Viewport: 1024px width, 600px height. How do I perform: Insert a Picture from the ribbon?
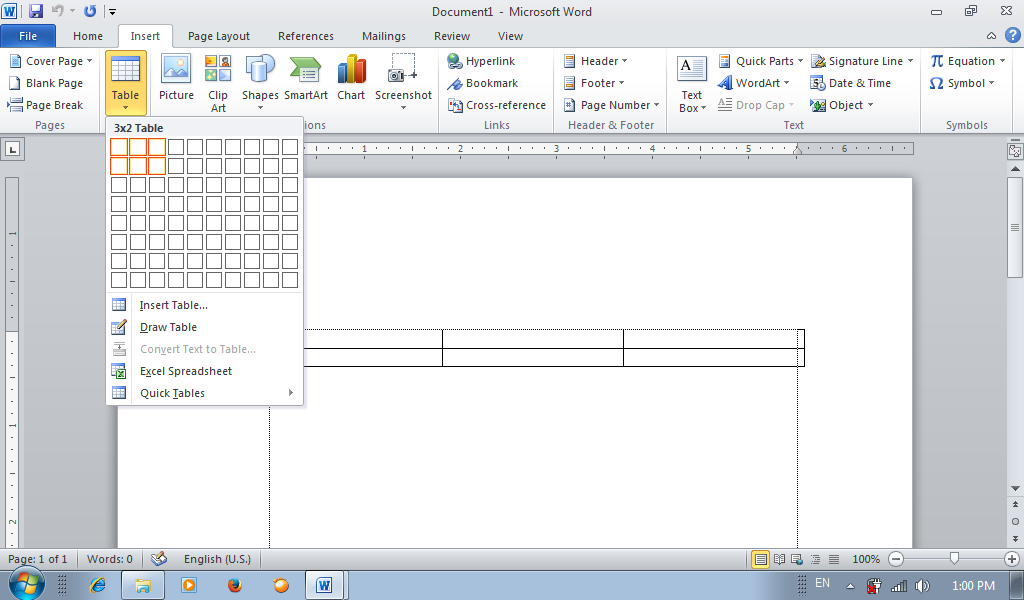coord(176,78)
